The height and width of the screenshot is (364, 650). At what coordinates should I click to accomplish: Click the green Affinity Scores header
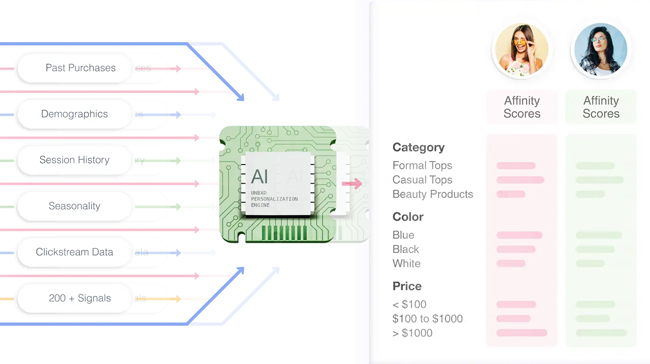(601, 107)
